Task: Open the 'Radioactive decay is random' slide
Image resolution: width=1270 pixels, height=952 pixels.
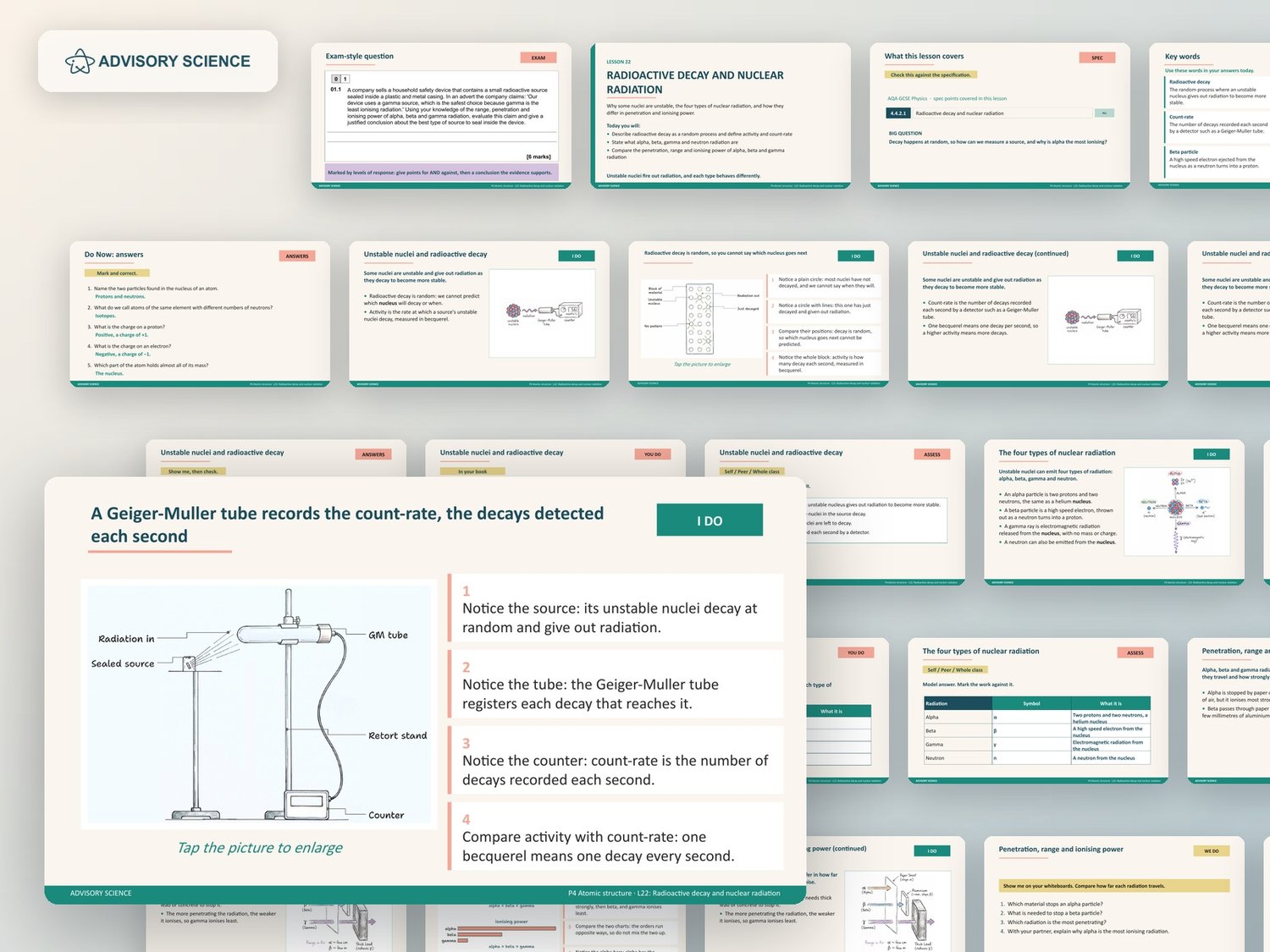Action: coord(759,315)
